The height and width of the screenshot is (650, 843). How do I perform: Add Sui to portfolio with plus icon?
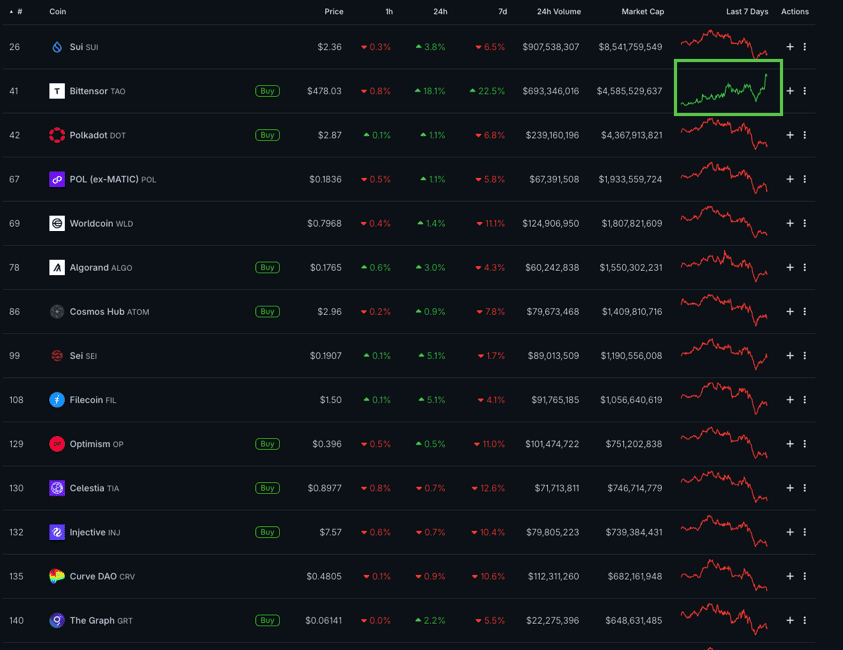click(x=790, y=47)
